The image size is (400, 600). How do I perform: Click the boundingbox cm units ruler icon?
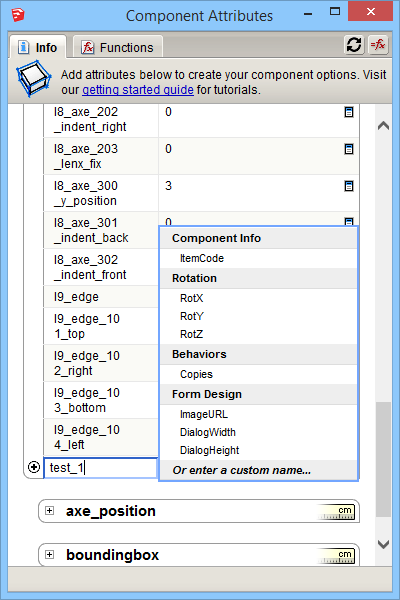click(337, 556)
